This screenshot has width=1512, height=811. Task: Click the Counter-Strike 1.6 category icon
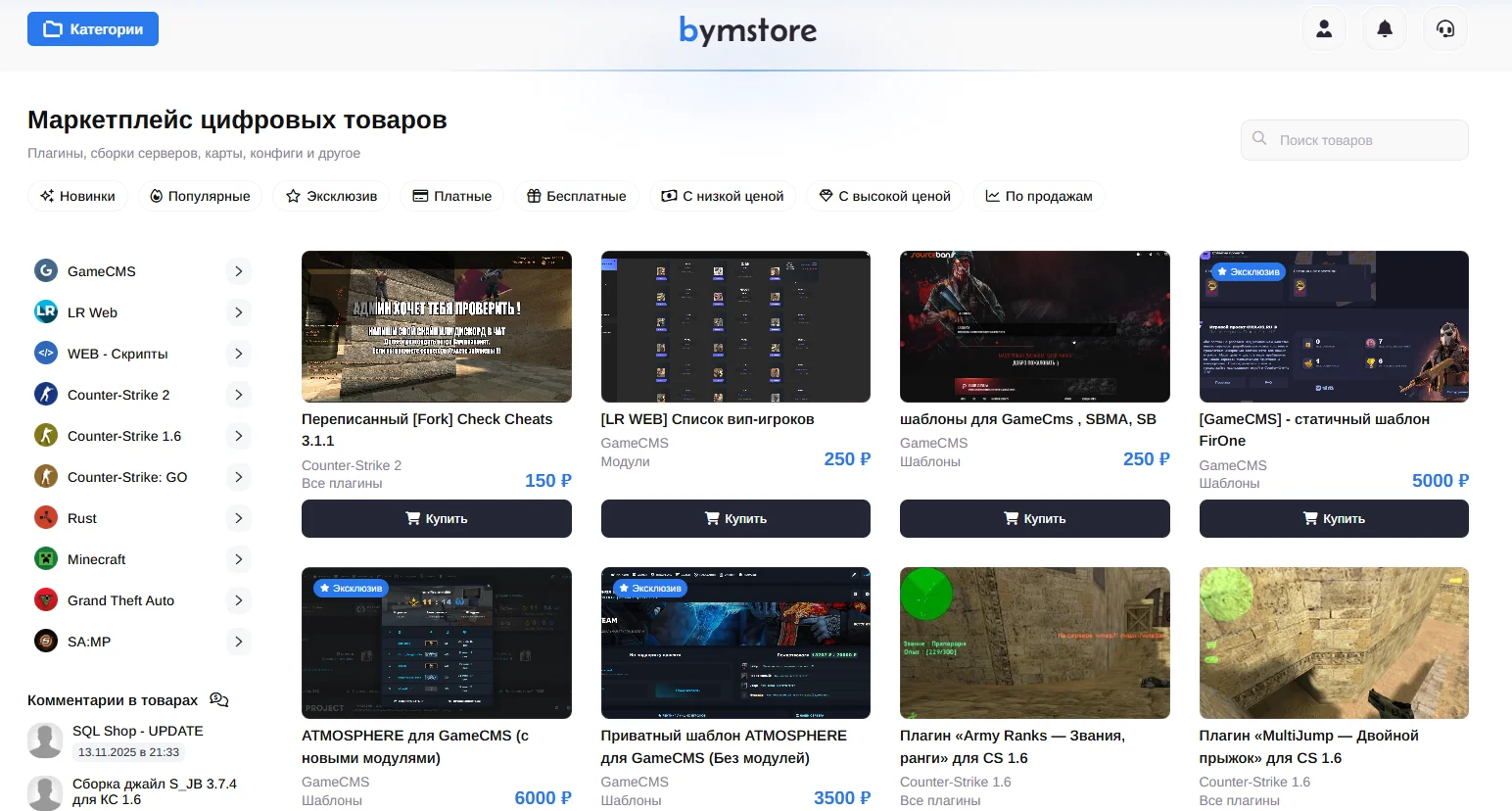(x=46, y=435)
